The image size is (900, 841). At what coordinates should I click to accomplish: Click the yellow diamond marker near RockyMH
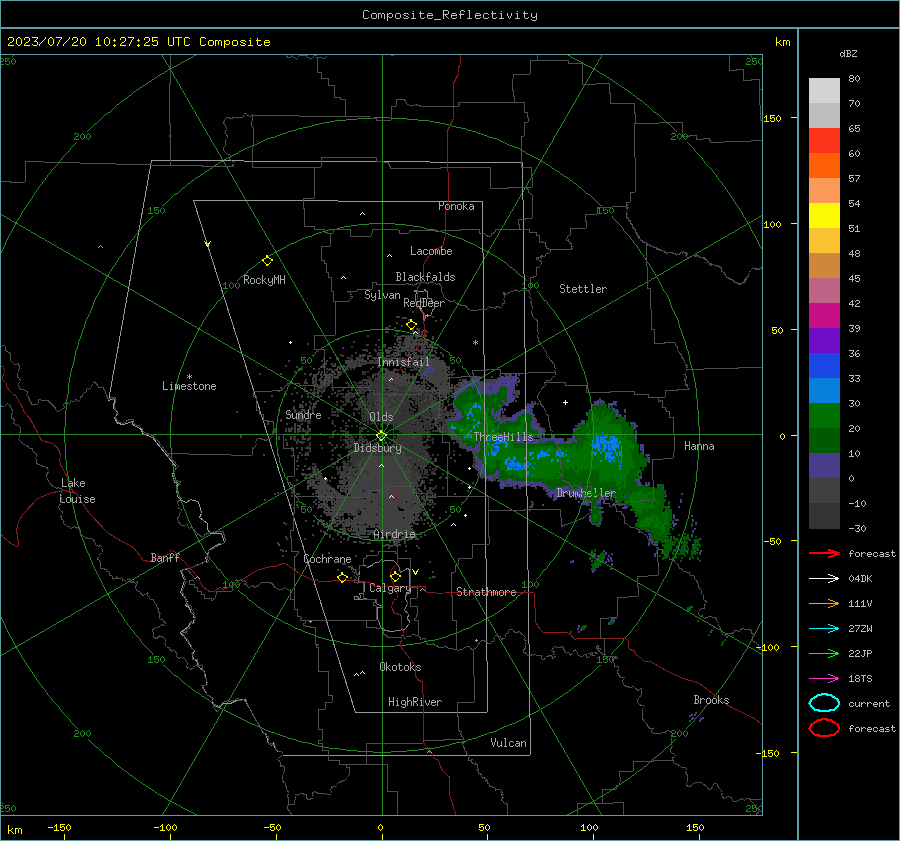(267, 261)
